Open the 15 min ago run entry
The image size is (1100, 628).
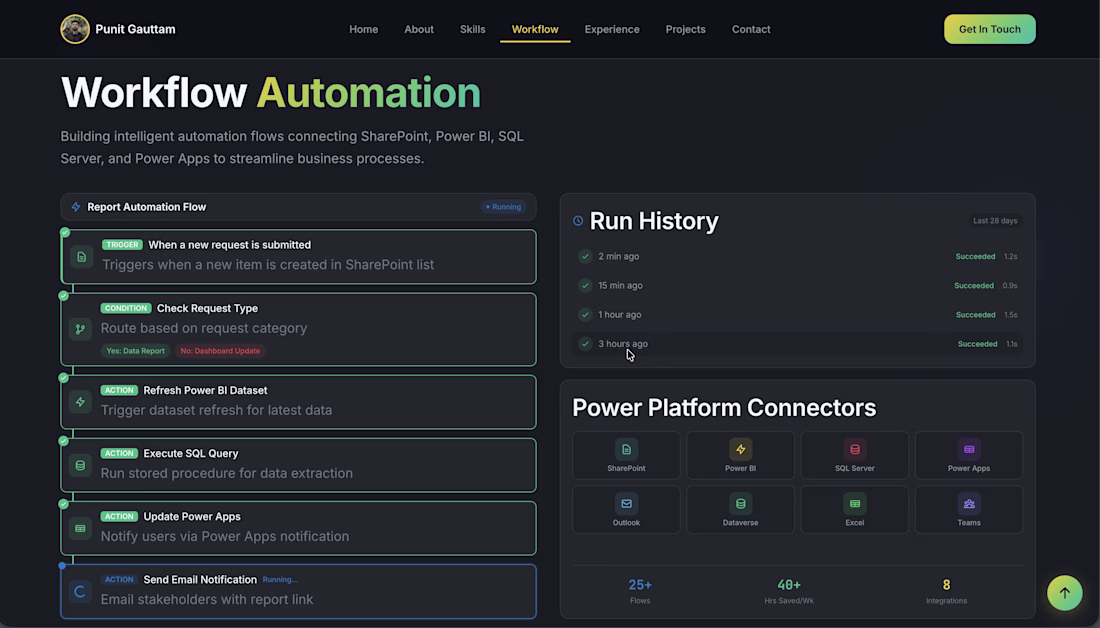[798, 286]
